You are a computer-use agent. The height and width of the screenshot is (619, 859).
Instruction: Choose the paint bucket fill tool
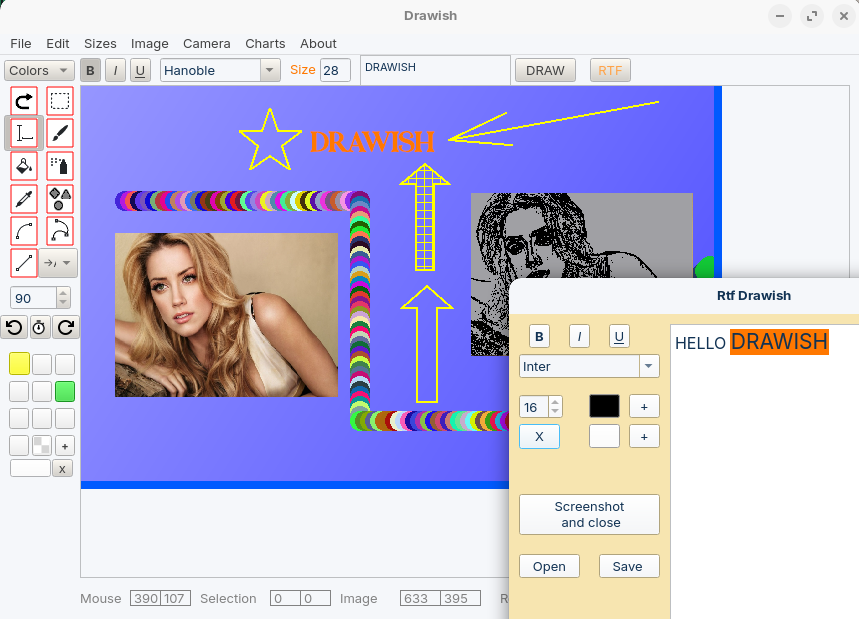[24, 166]
